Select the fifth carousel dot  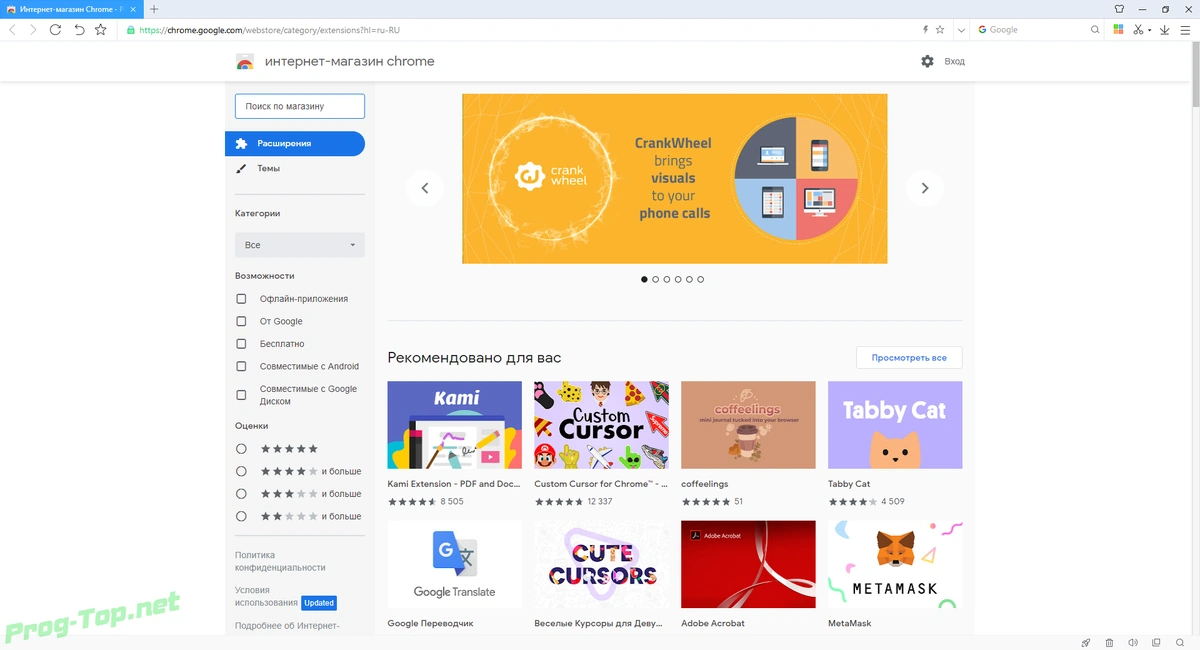pyautogui.click(x=689, y=280)
